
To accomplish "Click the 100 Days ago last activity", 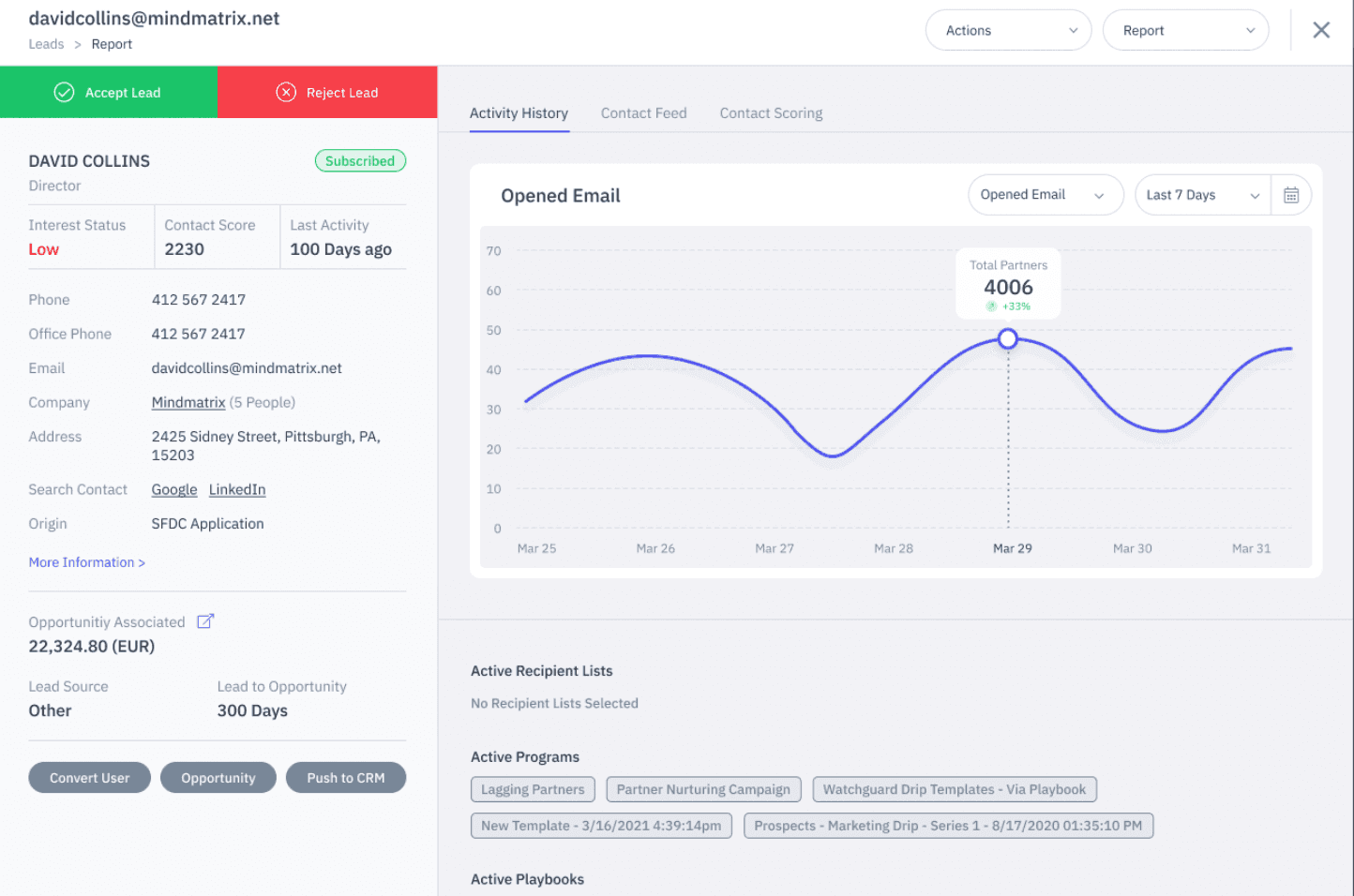I will pos(340,249).
